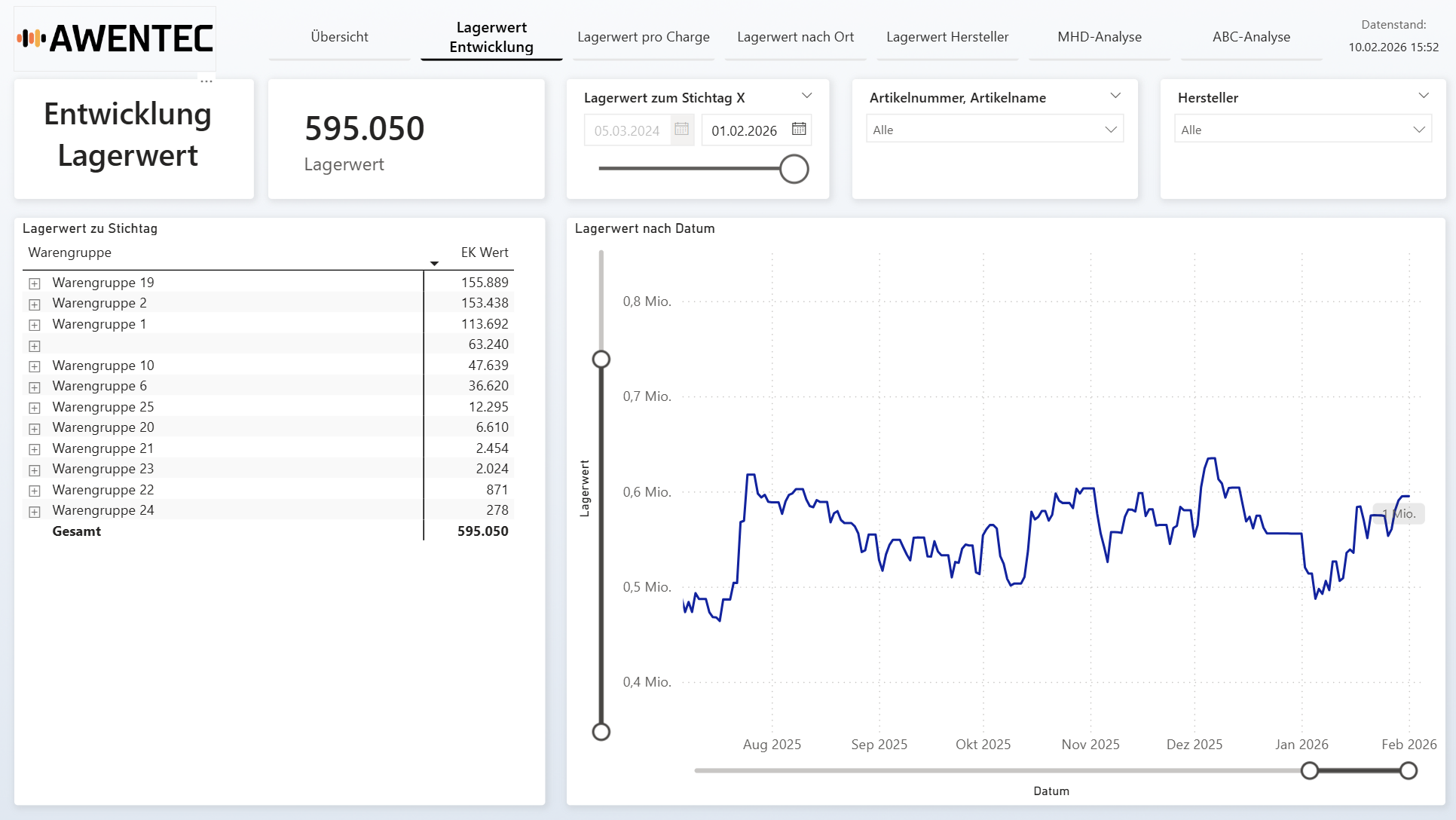Open more options ellipsis above the title card
1456x820 pixels.
(206, 81)
